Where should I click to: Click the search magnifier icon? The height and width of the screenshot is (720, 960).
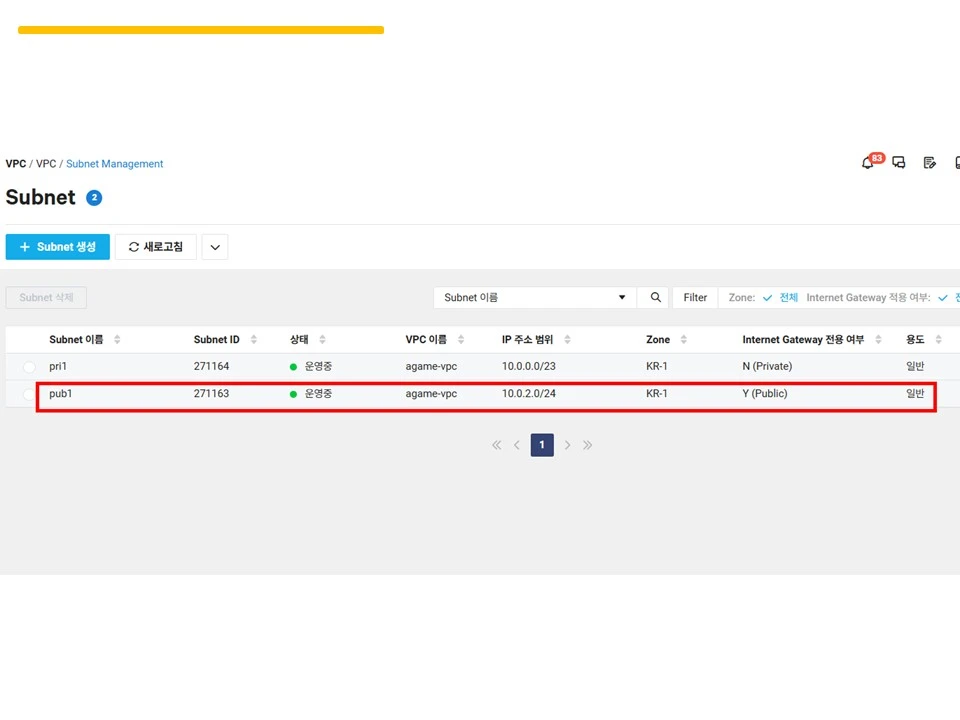coord(655,298)
